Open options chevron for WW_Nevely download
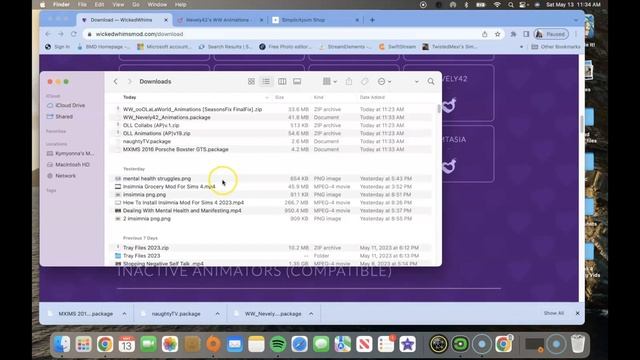The width and height of the screenshot is (640, 360). point(311,313)
